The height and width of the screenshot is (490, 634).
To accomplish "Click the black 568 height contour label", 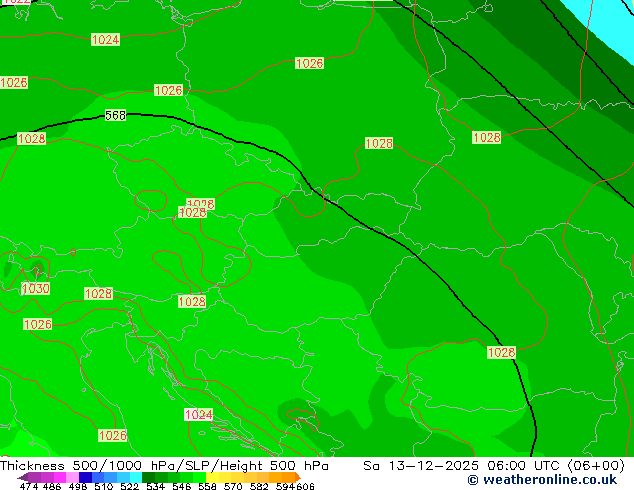I will coord(115,116).
